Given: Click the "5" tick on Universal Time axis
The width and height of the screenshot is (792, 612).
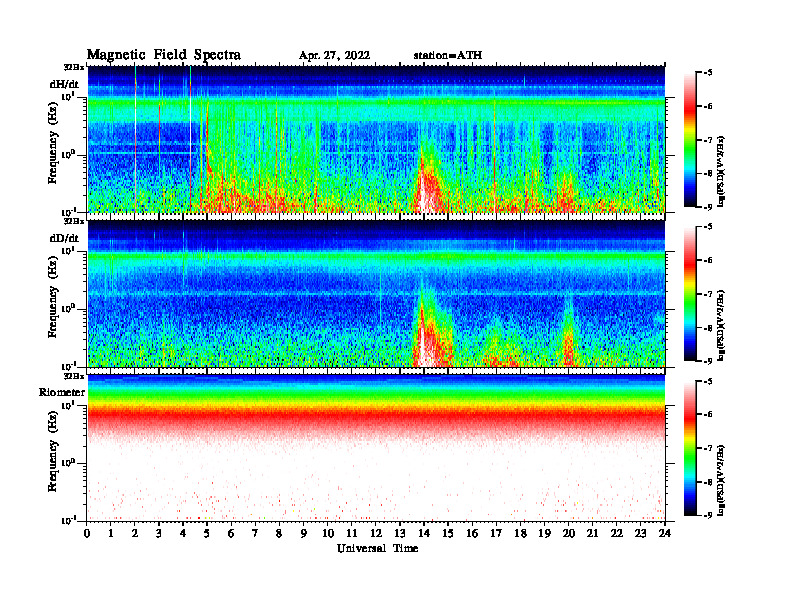Looking at the screenshot, I should pos(207,533).
